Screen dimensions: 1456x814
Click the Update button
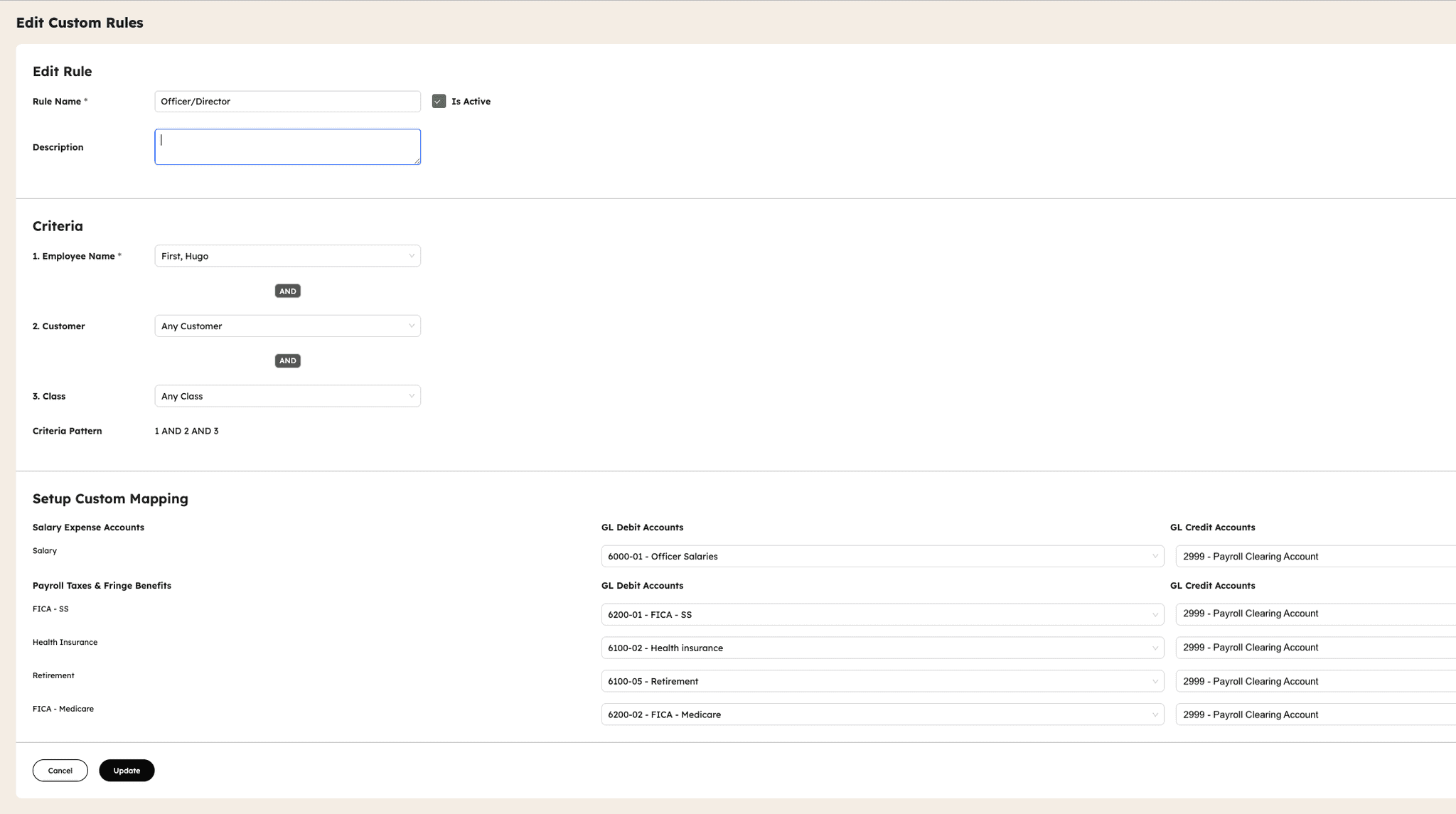[127, 770]
